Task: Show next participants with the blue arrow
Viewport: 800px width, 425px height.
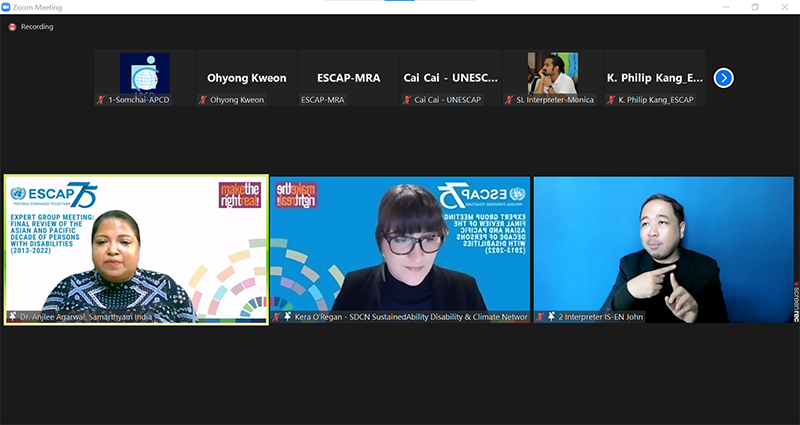Action: (x=723, y=78)
